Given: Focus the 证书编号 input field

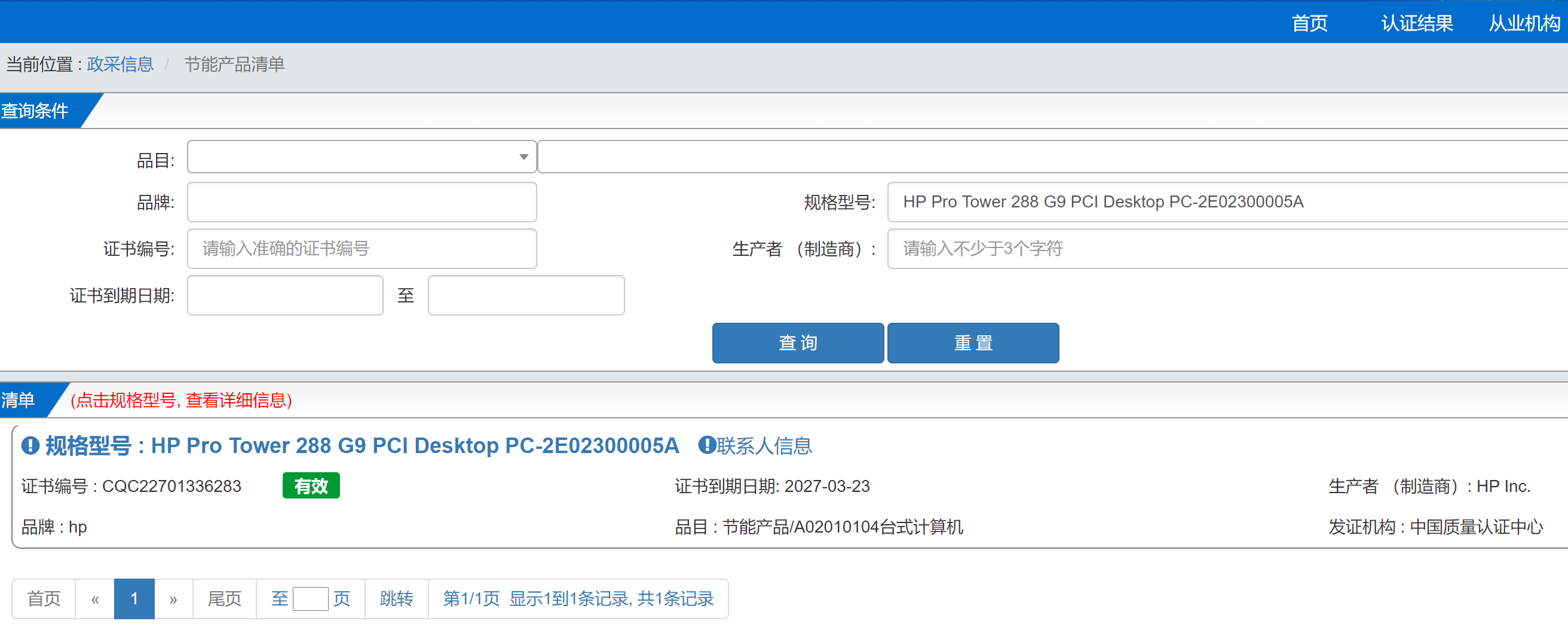Looking at the screenshot, I should [x=362, y=249].
